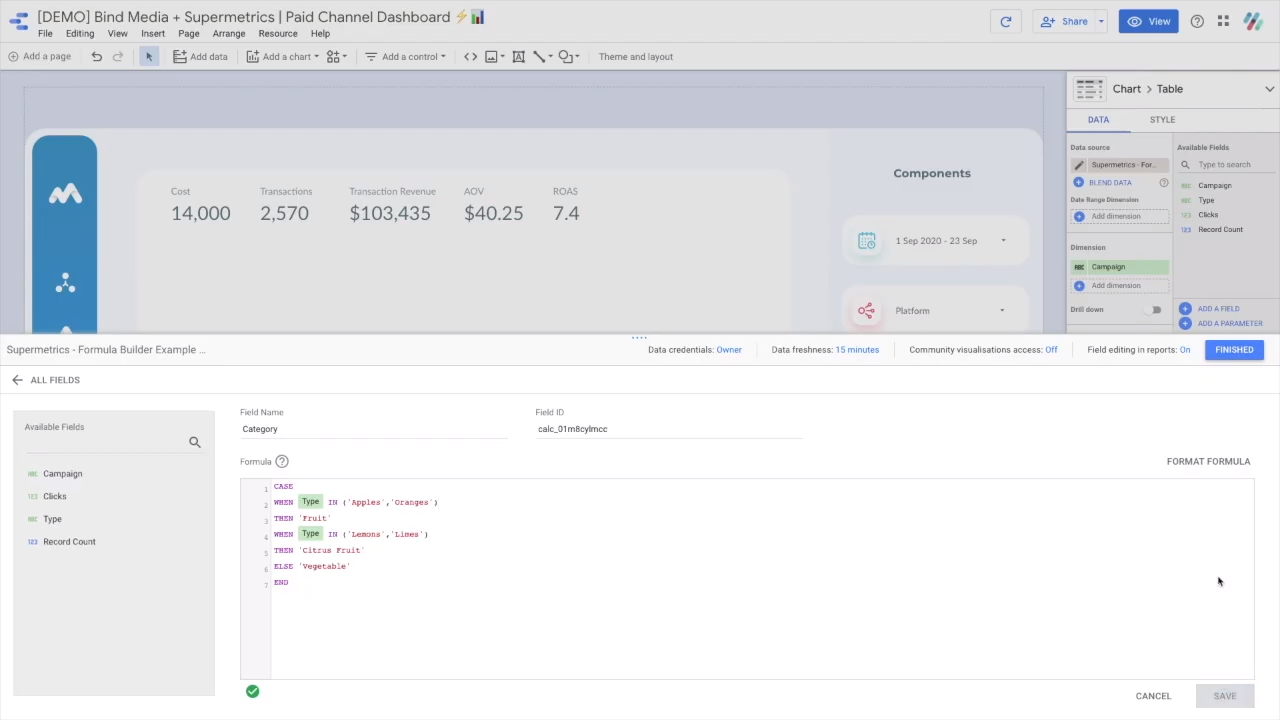This screenshot has height=720, width=1280.
Task: Click the redo arrow icon
Action: [x=118, y=57]
